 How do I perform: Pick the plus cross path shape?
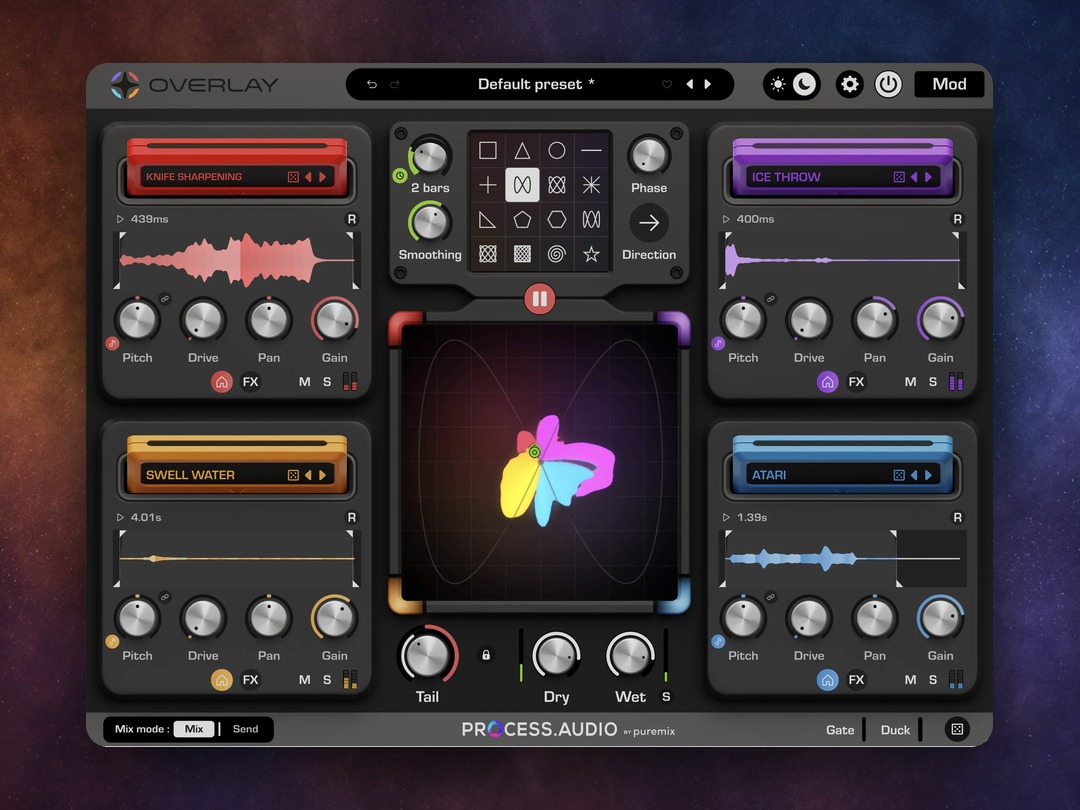point(488,185)
